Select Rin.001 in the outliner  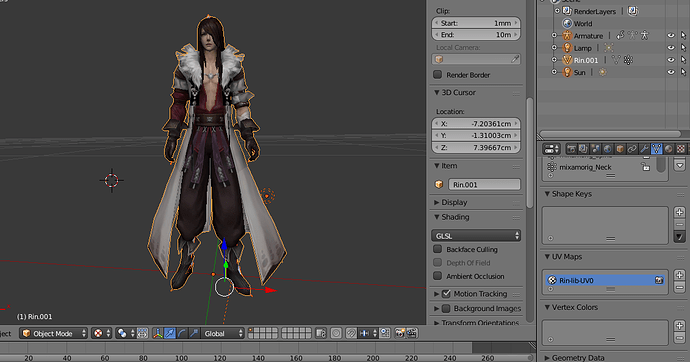586,60
